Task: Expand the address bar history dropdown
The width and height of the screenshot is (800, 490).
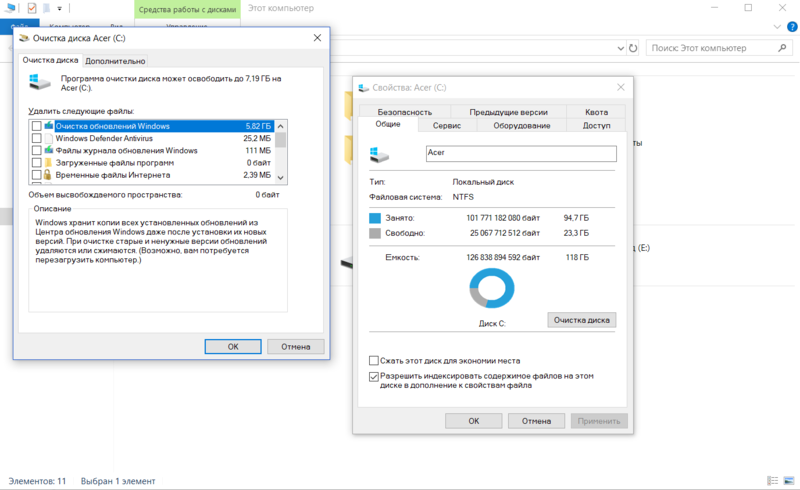Action: pos(620,48)
